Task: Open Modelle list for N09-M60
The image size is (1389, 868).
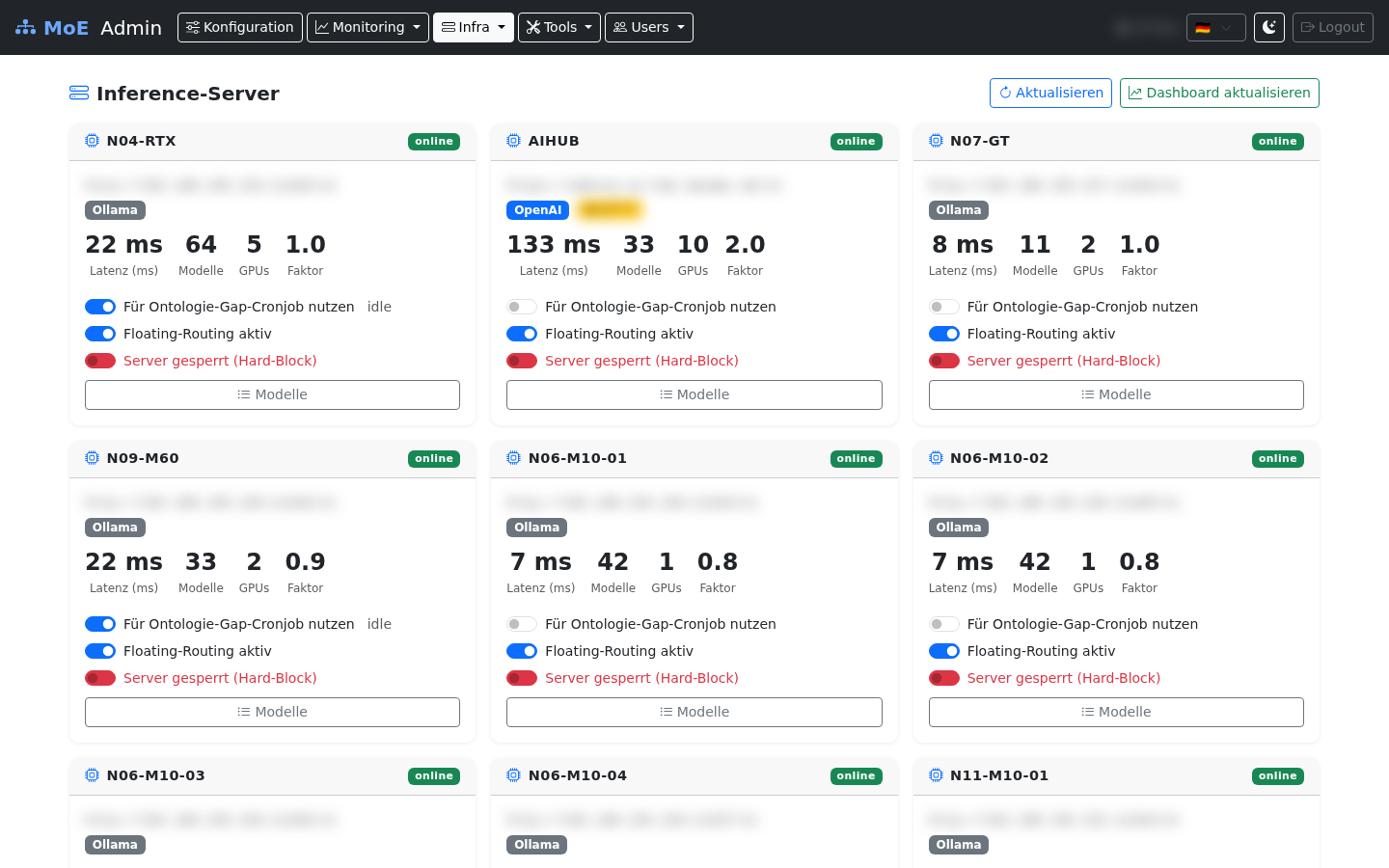Action: [272, 712]
